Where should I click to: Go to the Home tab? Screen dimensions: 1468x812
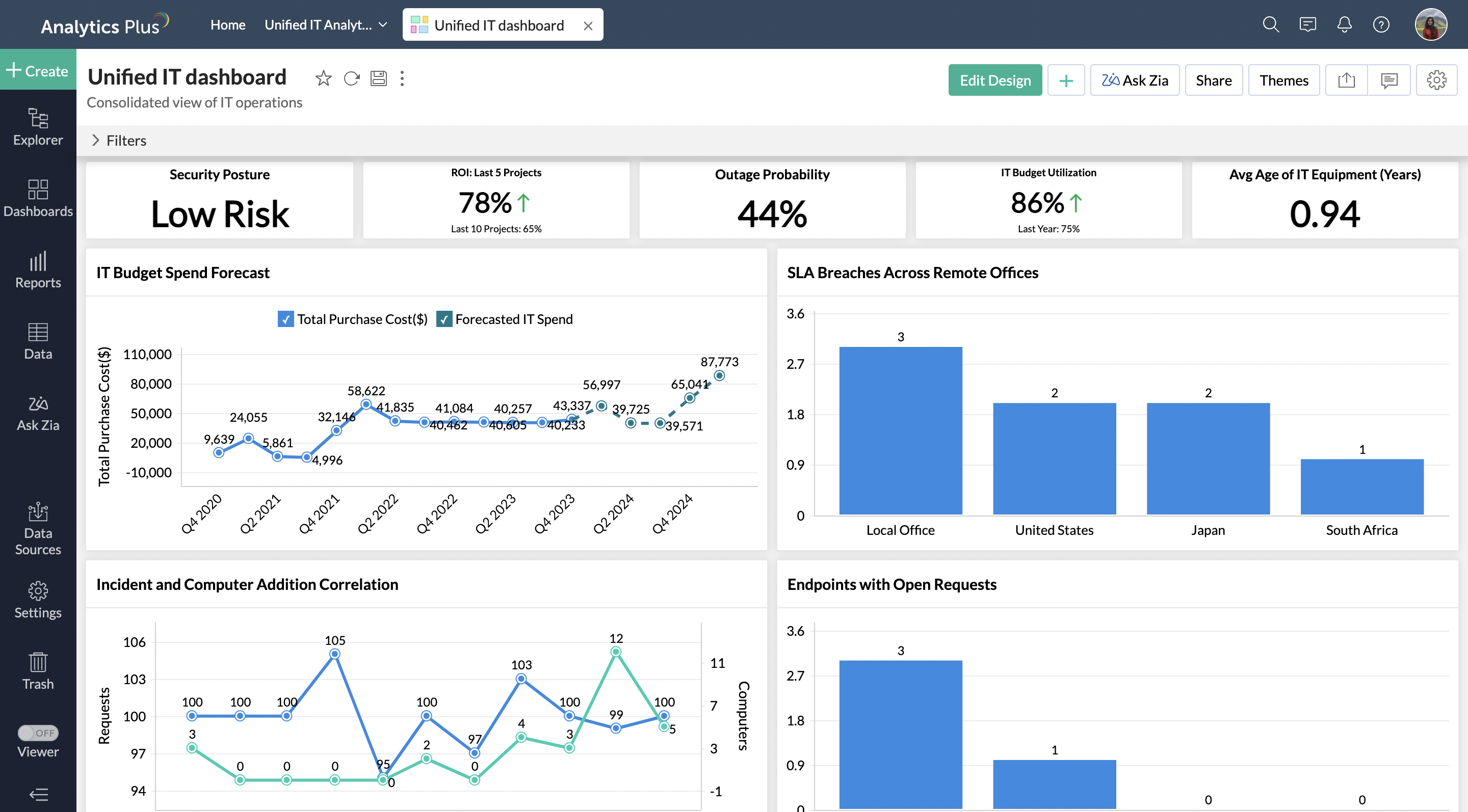[x=227, y=24]
